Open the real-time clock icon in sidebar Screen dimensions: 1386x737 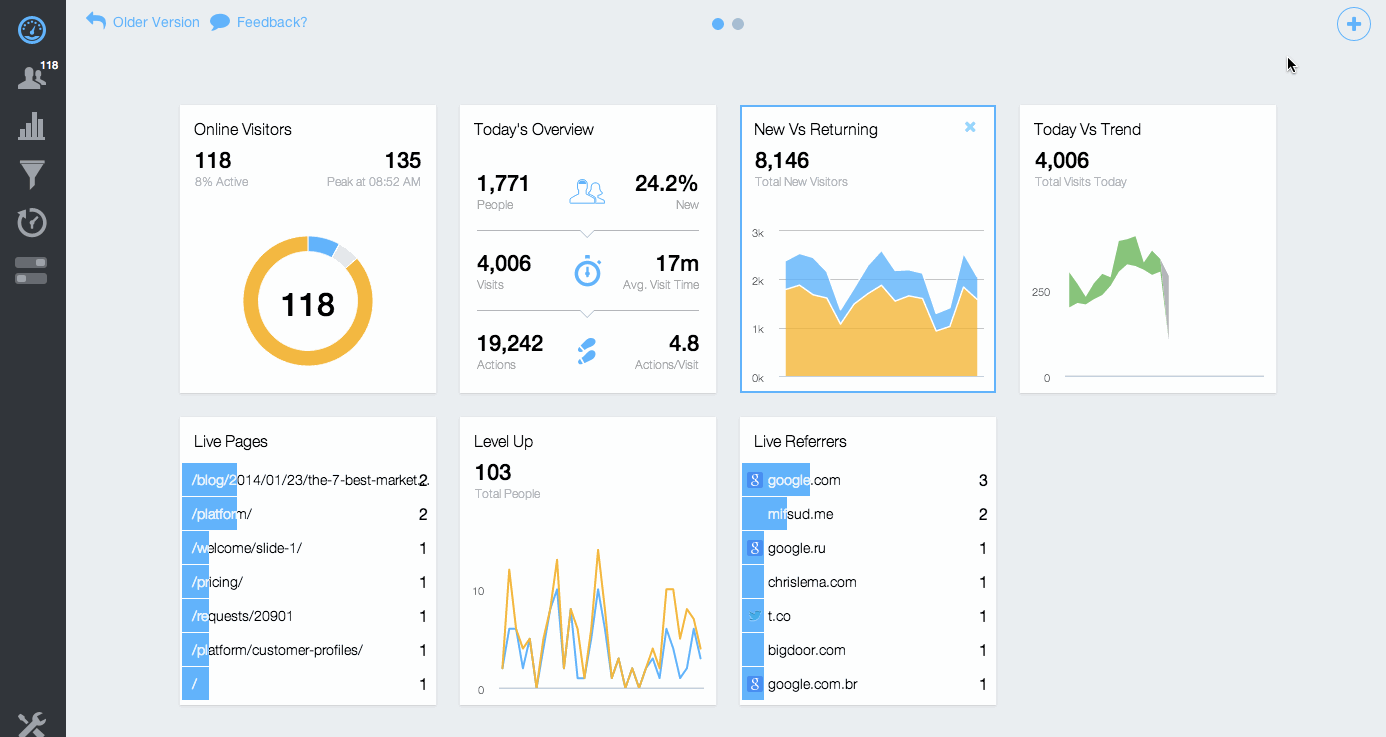[x=31, y=222]
